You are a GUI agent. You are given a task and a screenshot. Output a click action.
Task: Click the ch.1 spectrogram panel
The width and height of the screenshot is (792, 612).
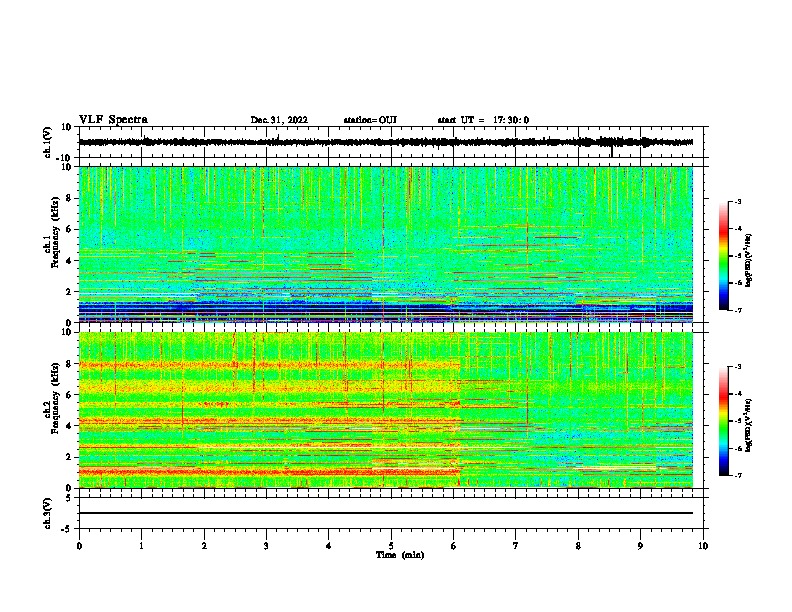click(x=386, y=244)
